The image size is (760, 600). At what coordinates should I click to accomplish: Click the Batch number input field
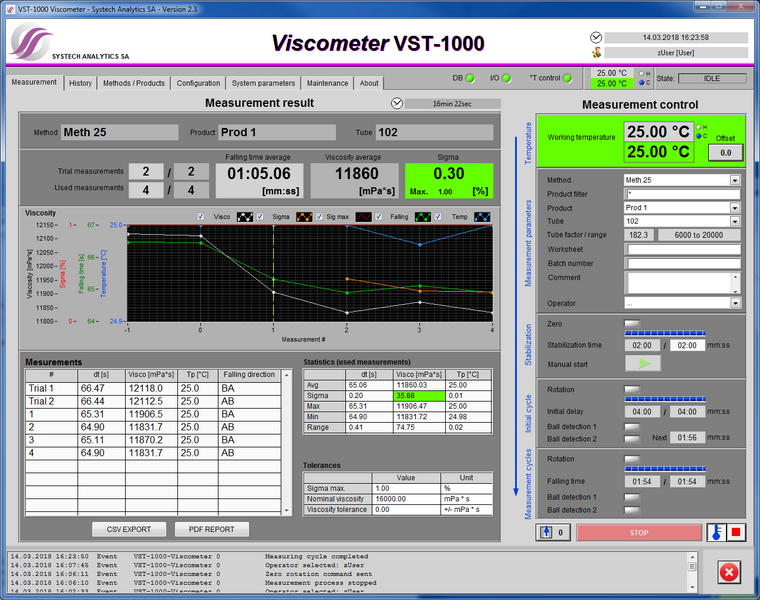pyautogui.click(x=684, y=264)
